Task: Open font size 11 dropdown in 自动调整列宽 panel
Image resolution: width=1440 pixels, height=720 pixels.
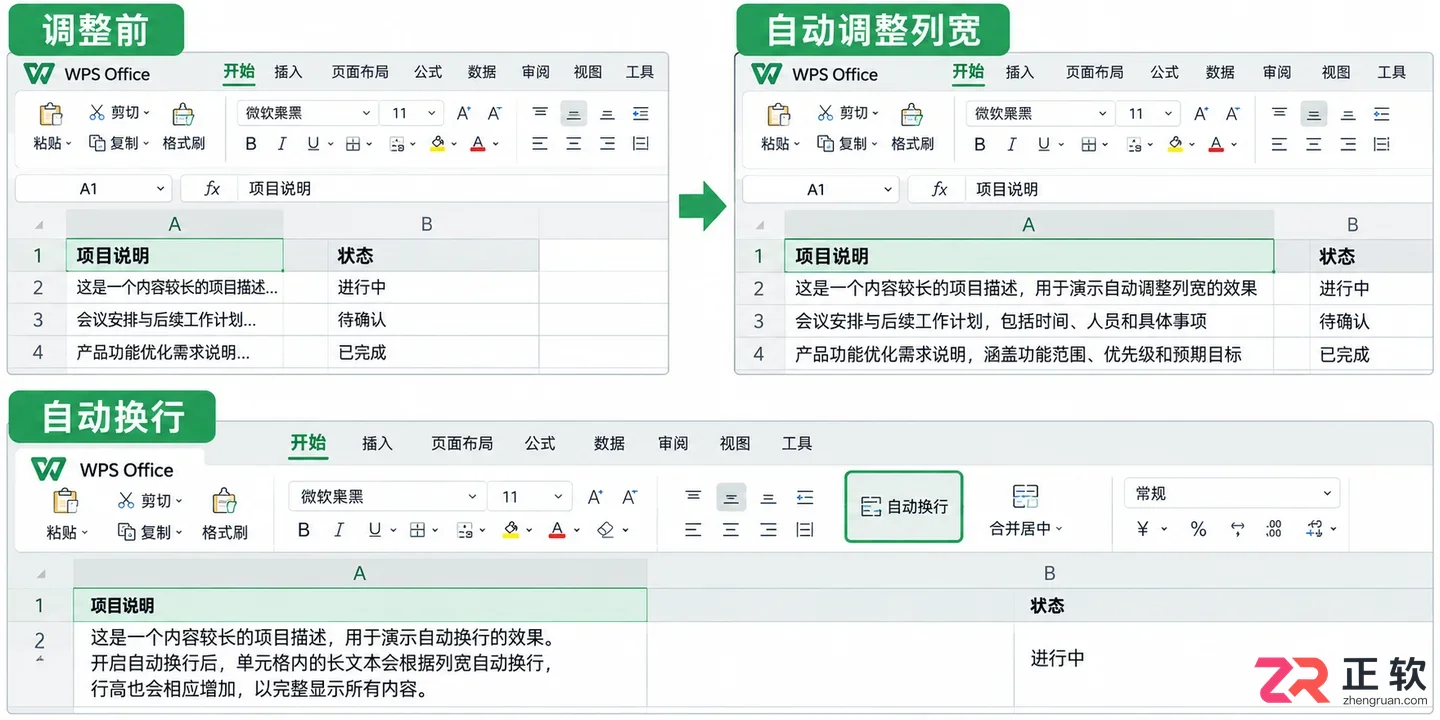Action: coord(1149,113)
